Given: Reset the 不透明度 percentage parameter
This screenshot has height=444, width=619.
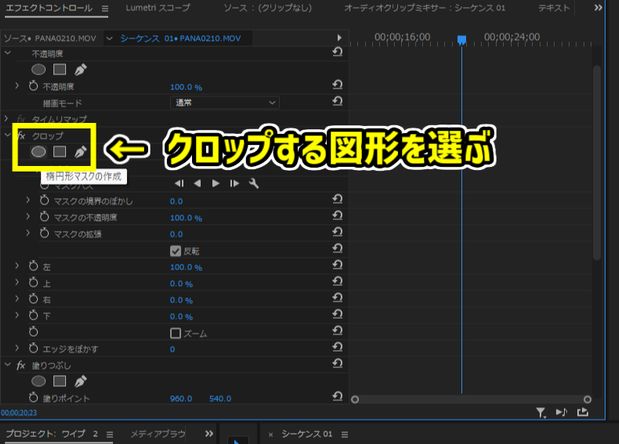Looking at the screenshot, I should [x=338, y=84].
